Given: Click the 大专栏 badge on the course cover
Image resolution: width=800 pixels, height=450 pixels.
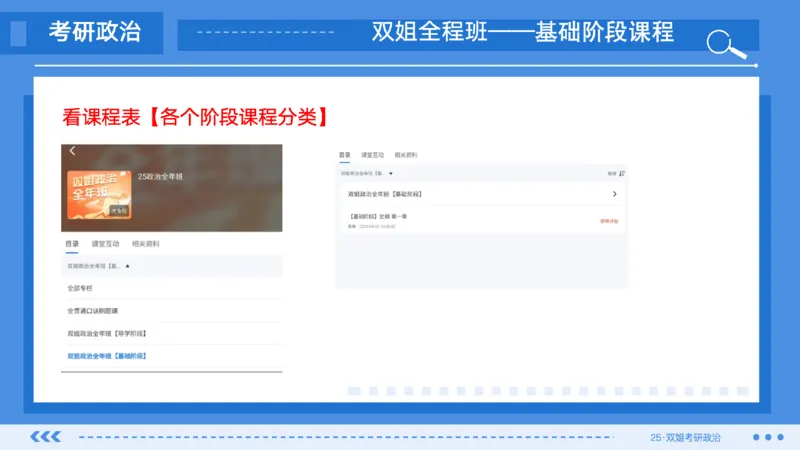Looking at the screenshot, I should [119, 211].
